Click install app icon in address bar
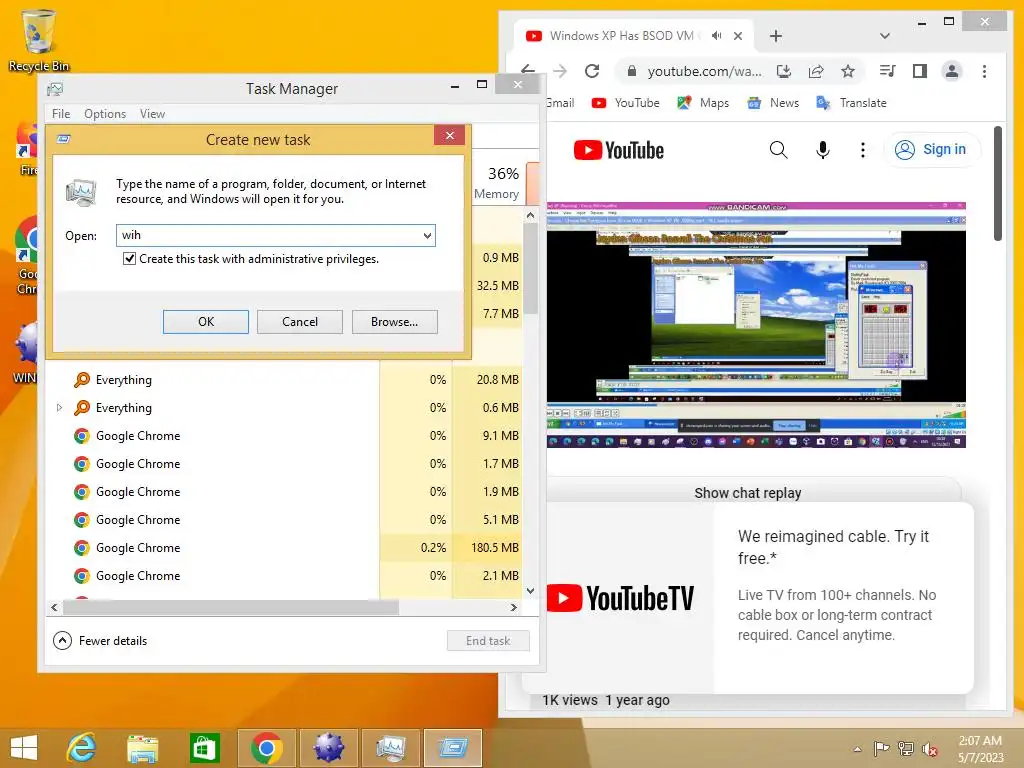The width and height of the screenshot is (1024, 768). [x=784, y=71]
